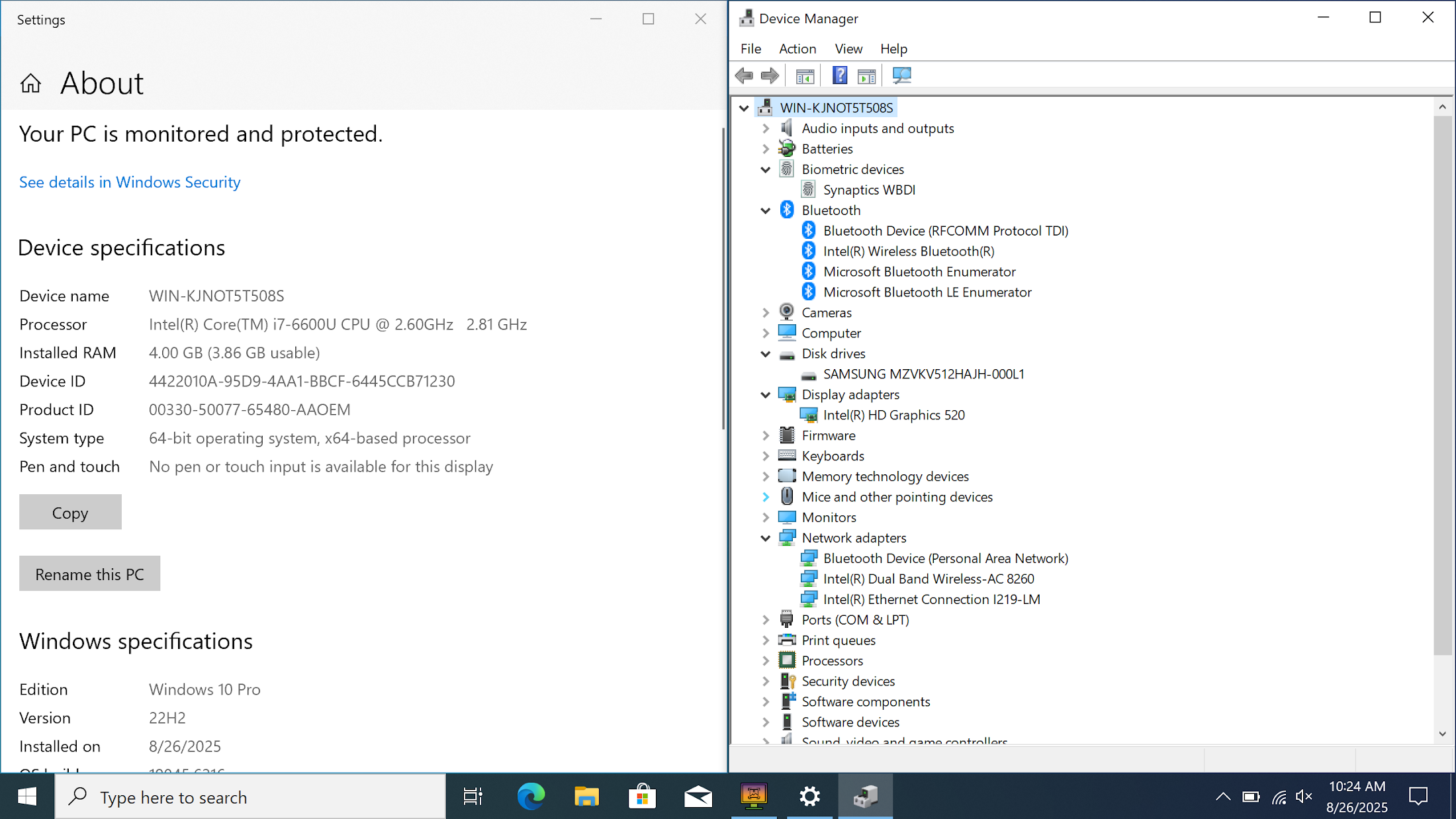Open the notification center on taskbar
This screenshot has height=819, width=1456.
pos(1418,797)
